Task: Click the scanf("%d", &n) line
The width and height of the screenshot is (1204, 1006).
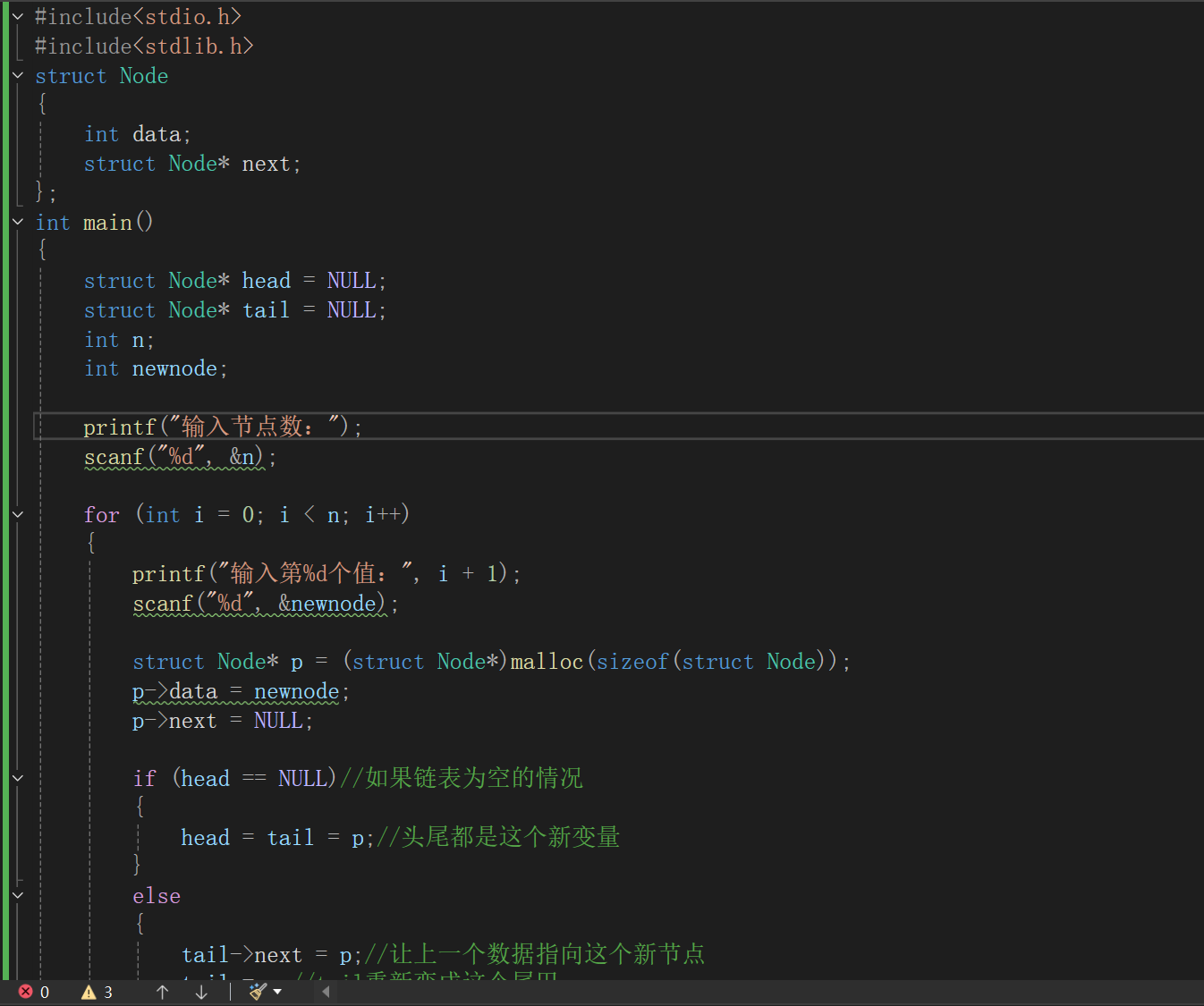Action: click(x=180, y=457)
